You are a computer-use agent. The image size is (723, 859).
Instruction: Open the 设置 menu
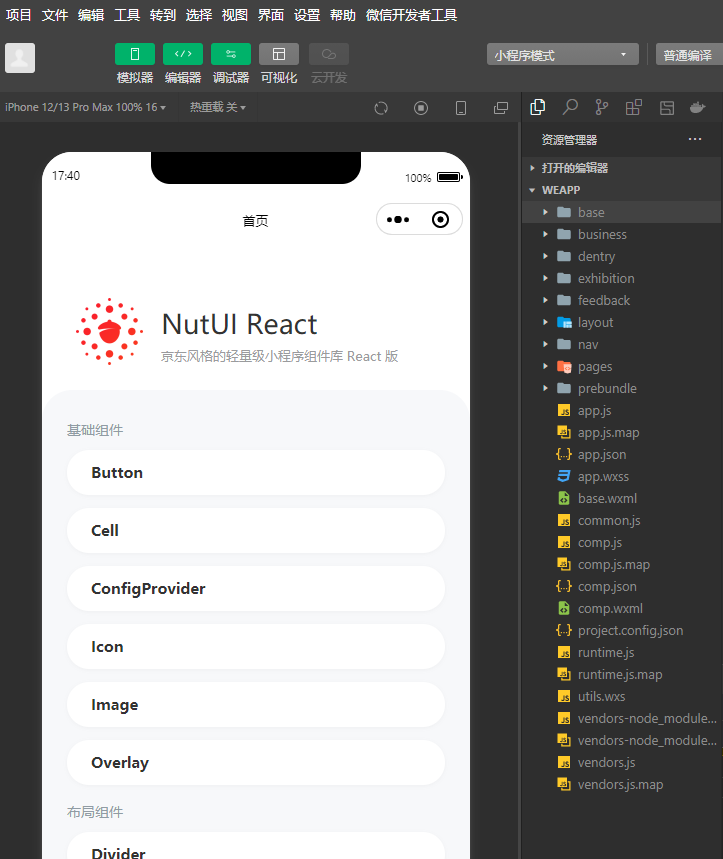tap(307, 15)
